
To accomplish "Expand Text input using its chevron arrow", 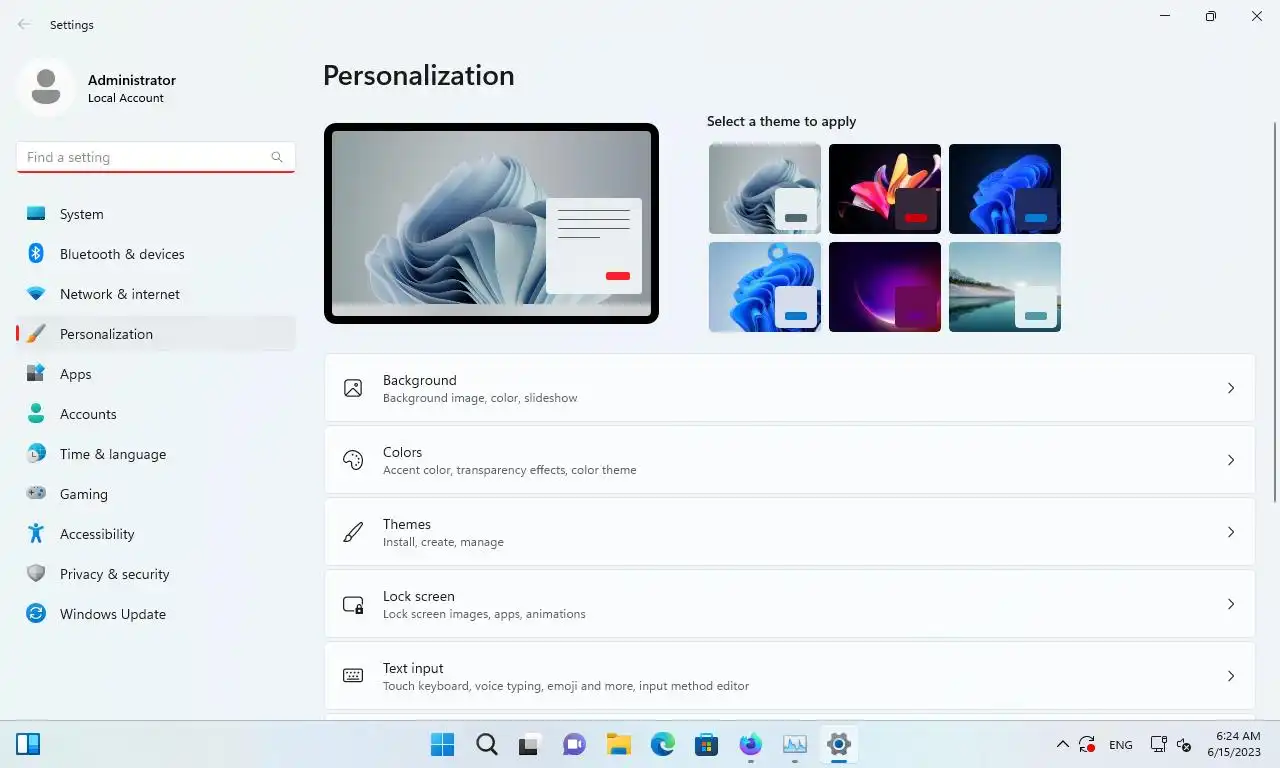I will 1231,676.
